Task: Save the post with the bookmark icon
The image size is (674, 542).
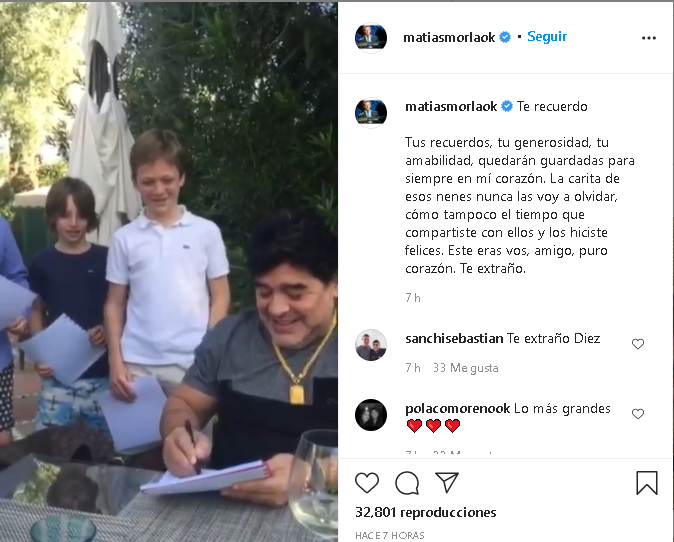Action: (x=647, y=483)
